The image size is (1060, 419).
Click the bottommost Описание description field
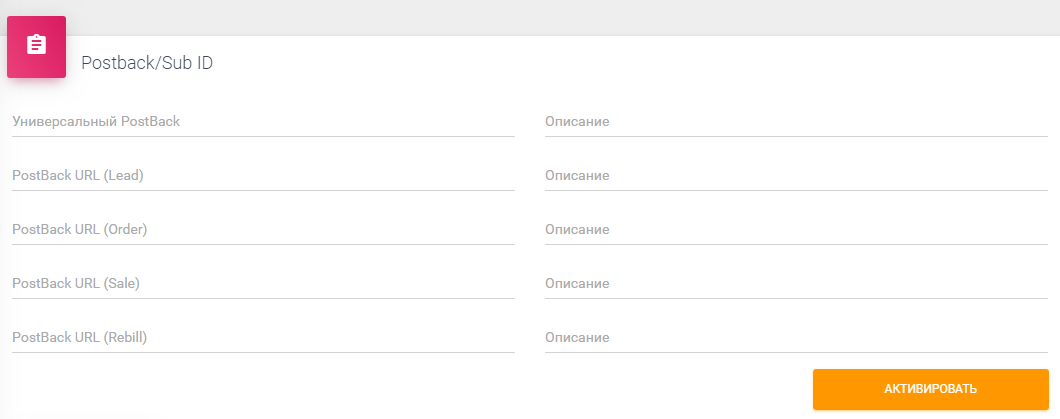coord(796,338)
